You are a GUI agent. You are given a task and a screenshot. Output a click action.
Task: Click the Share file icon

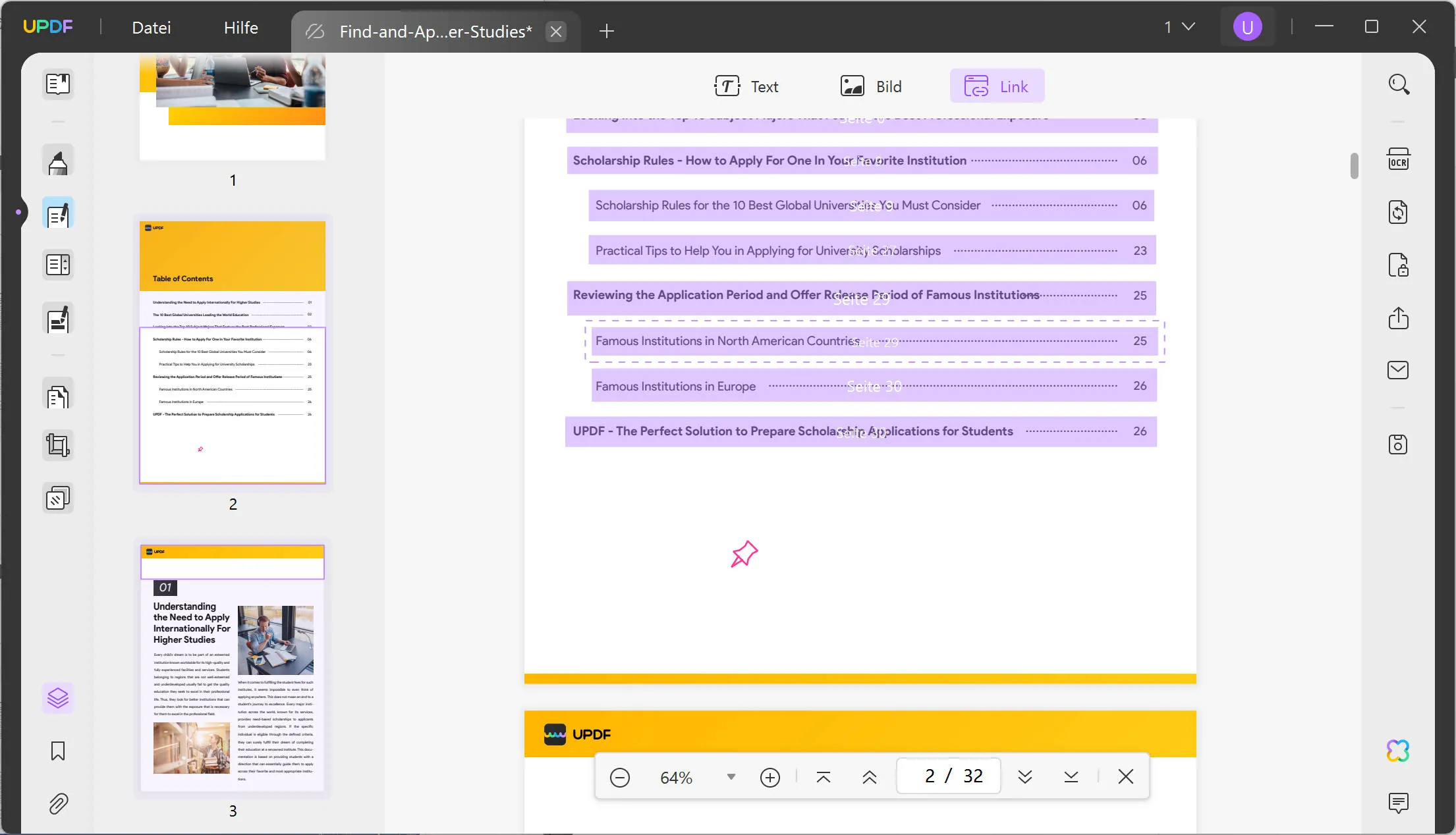click(1398, 318)
